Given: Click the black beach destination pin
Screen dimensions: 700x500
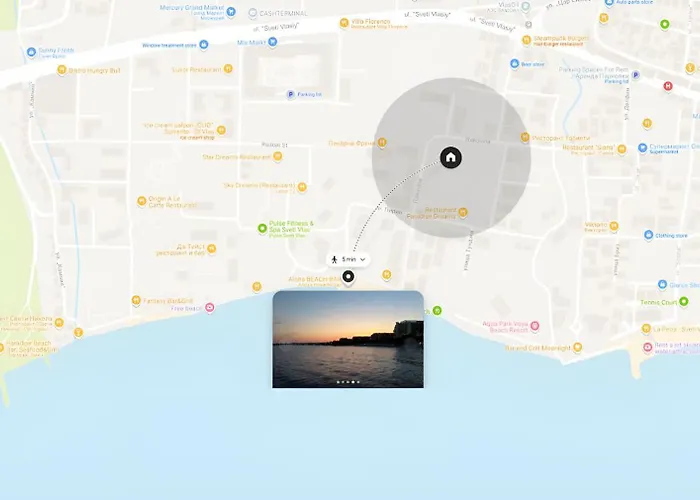Looking at the screenshot, I should point(348,277).
